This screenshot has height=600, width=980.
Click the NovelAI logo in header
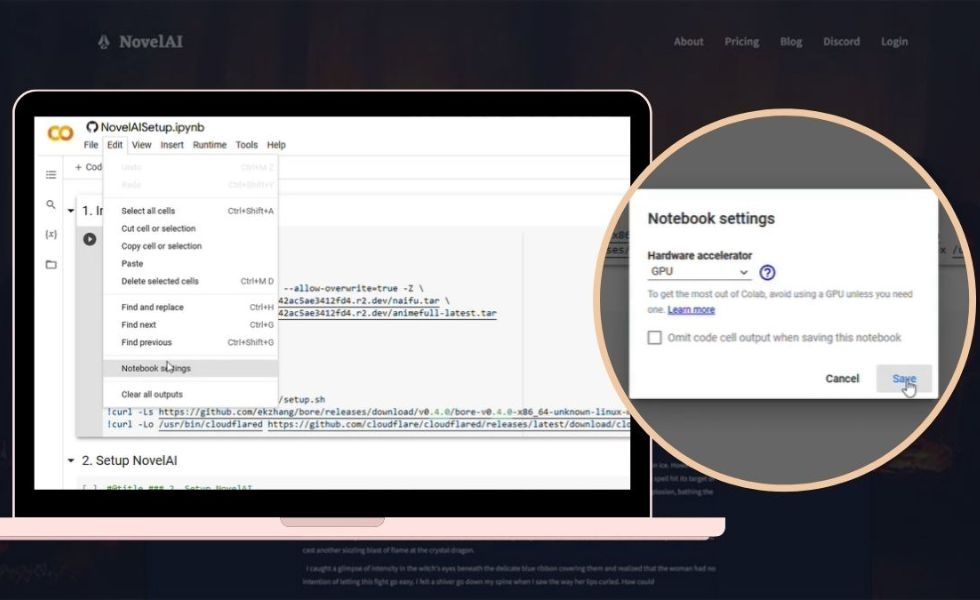click(141, 42)
